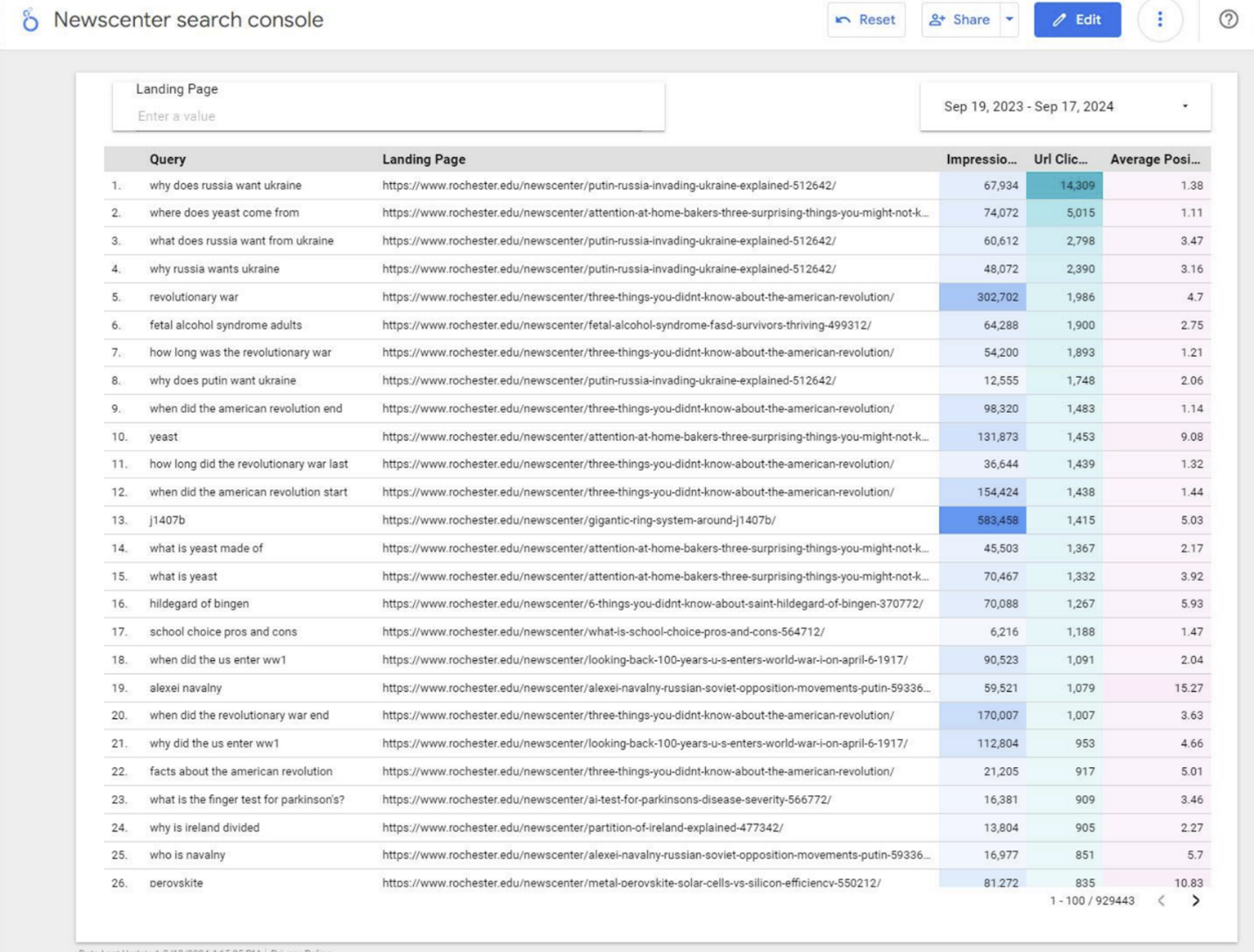Sort by the Url Clicks column header
Screen dimensions: 1254x952
[1061, 160]
